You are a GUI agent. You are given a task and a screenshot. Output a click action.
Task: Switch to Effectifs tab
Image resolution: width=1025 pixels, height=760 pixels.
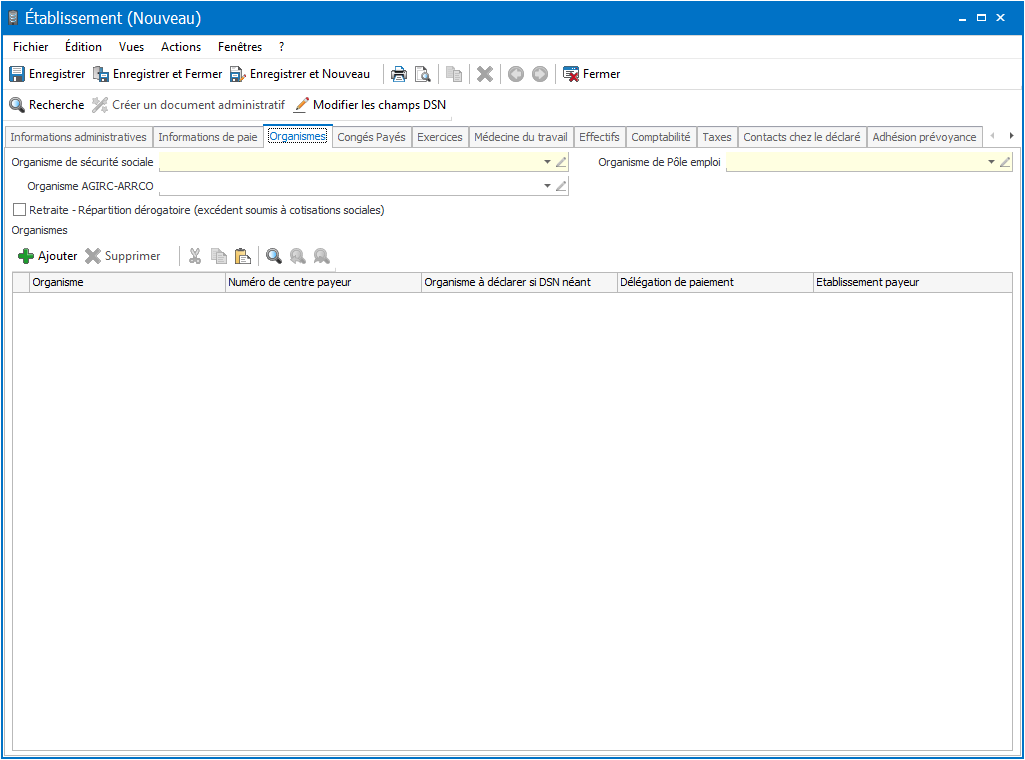[x=599, y=137]
